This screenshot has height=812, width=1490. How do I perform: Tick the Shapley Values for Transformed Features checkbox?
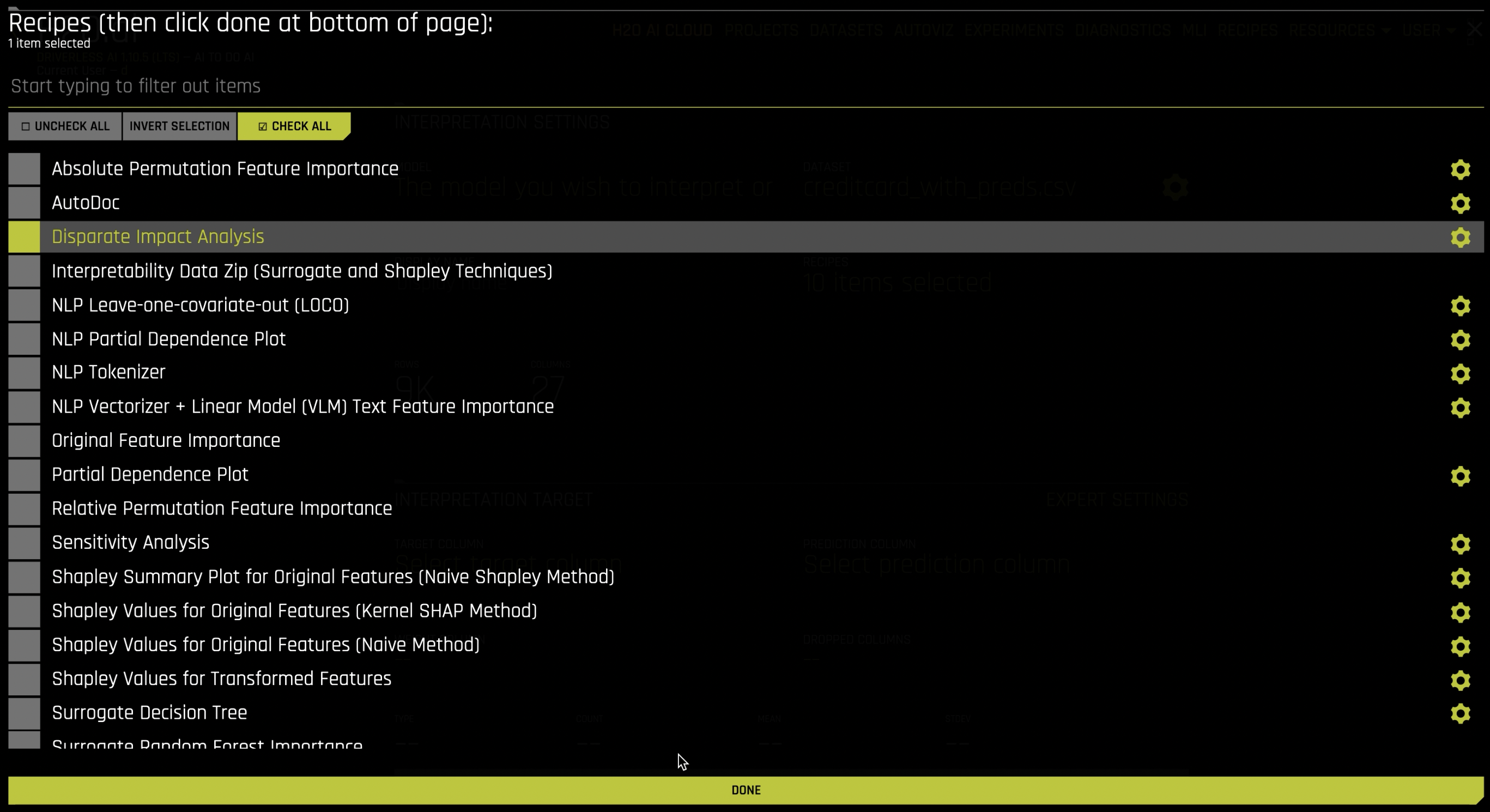click(x=25, y=679)
